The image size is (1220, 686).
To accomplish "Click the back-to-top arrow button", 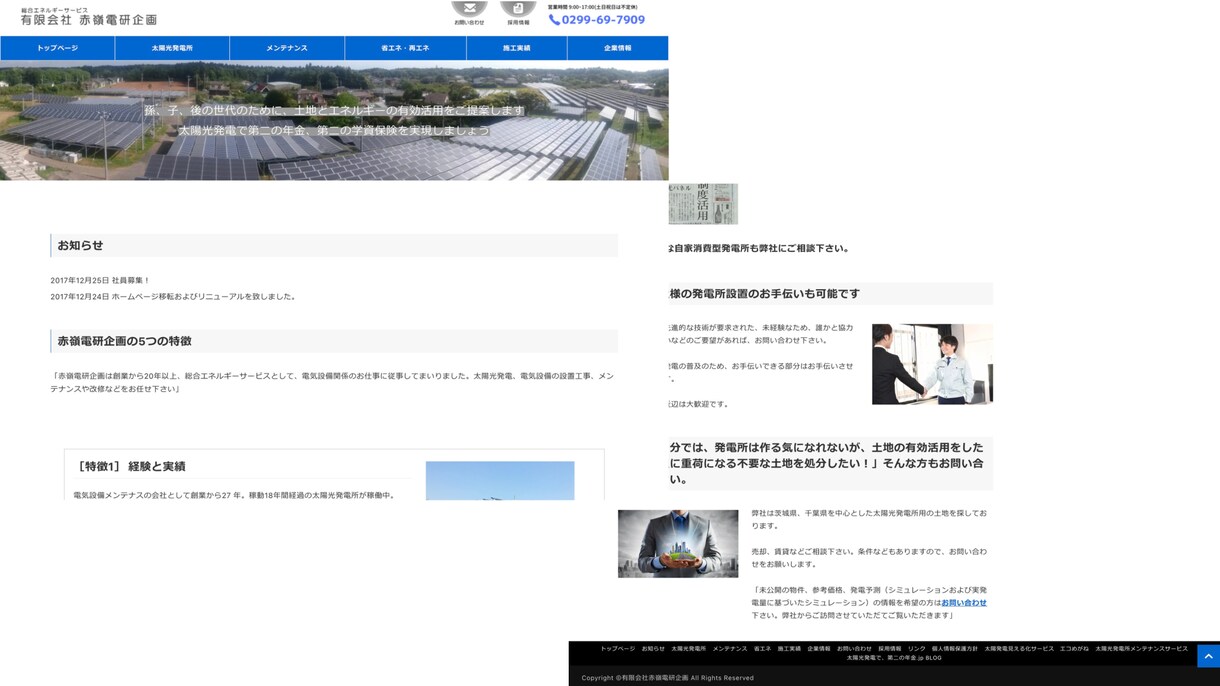I will pos(1208,656).
